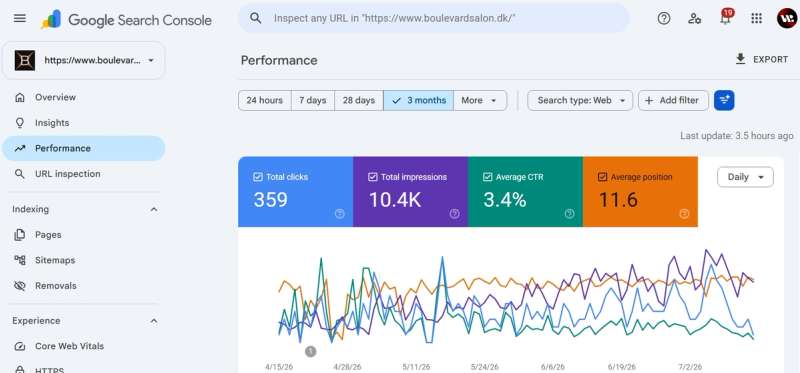This screenshot has width=800, height=373.
Task: Select the 3 months range
Action: 418,101
